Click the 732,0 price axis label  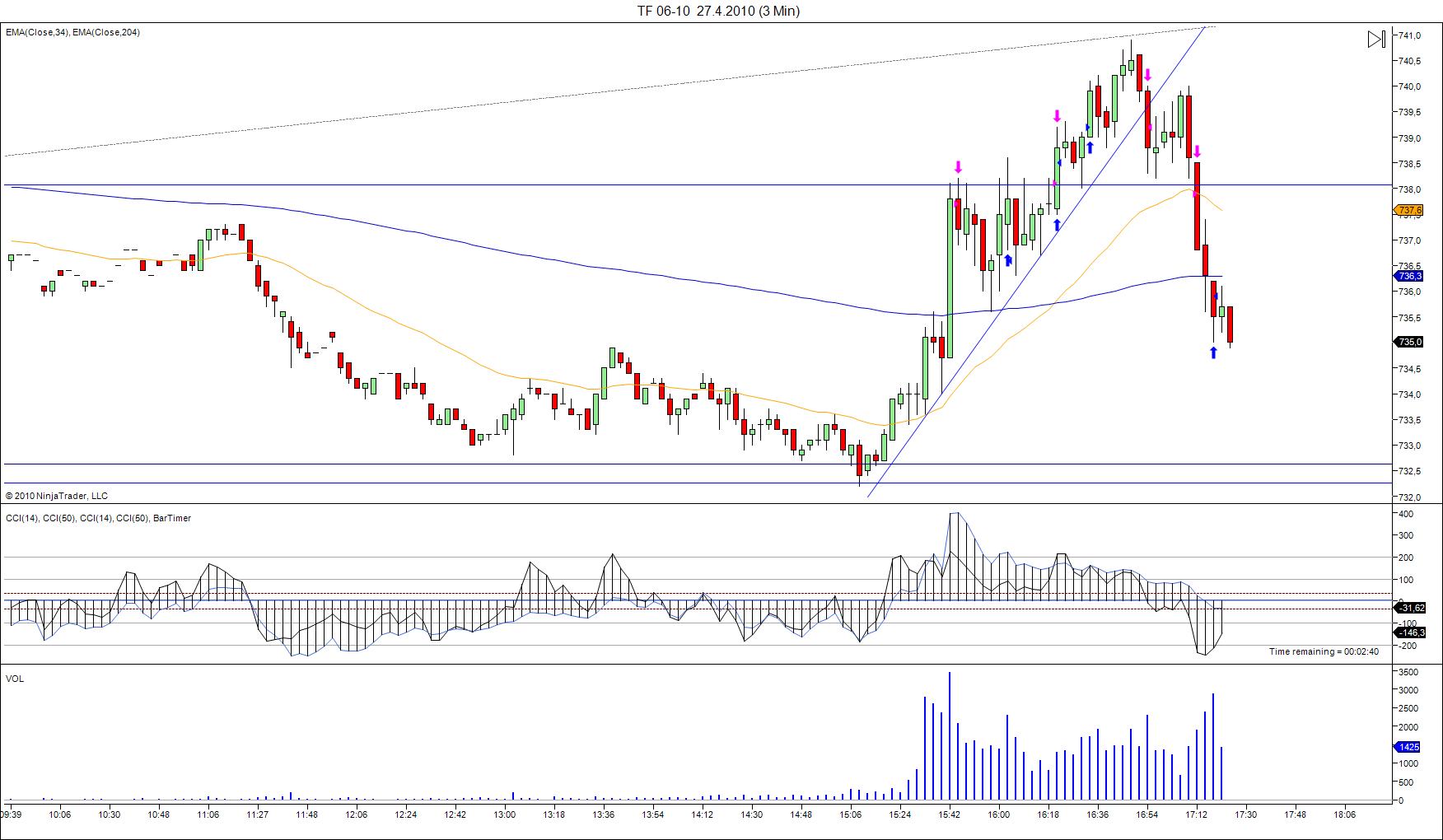point(1409,497)
